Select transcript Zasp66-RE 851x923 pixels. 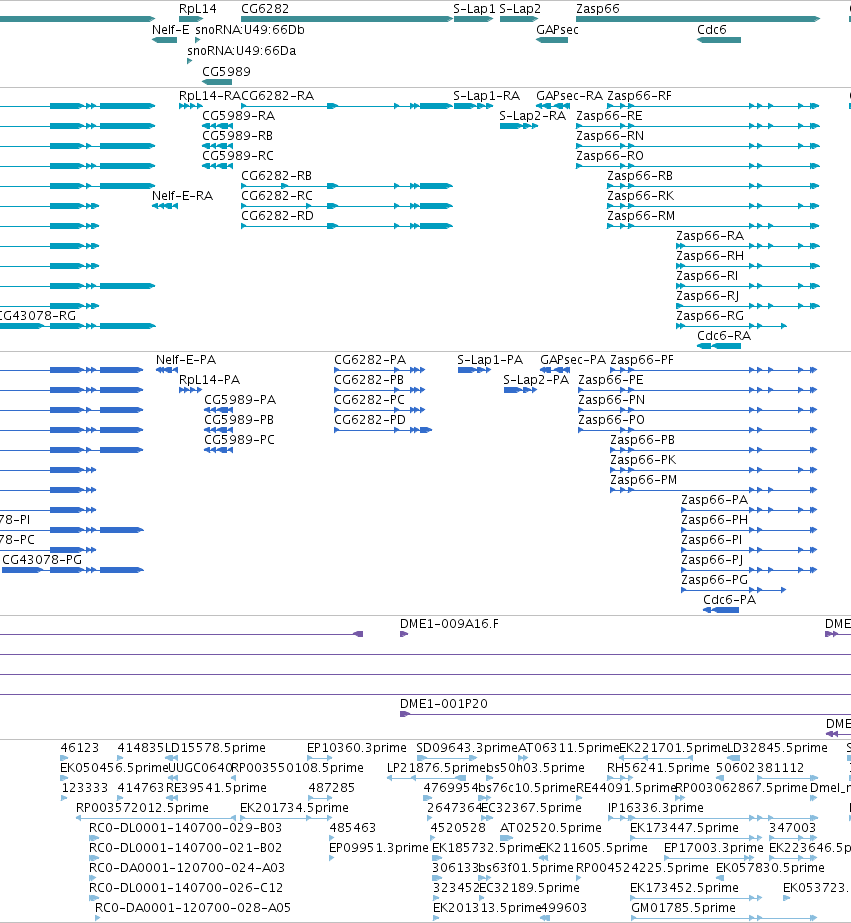[609, 116]
